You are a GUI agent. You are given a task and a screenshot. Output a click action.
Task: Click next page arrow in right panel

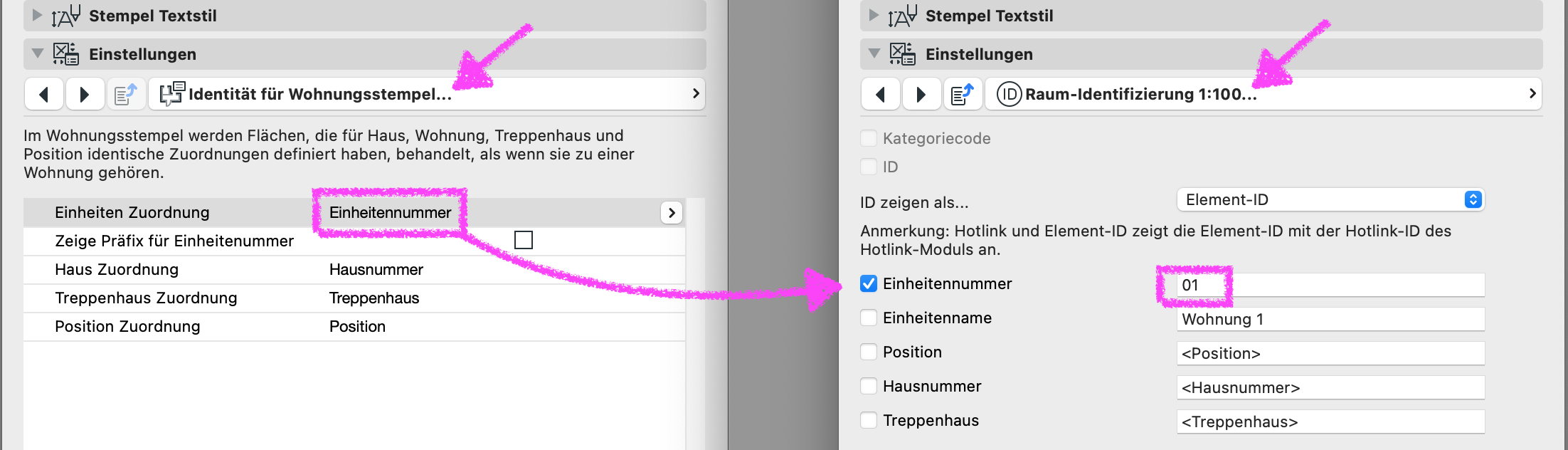pos(921,94)
